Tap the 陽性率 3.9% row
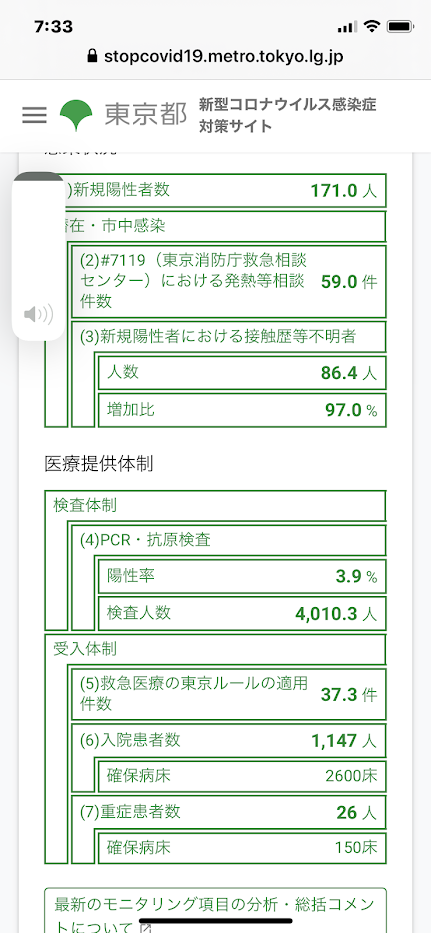 tap(242, 576)
